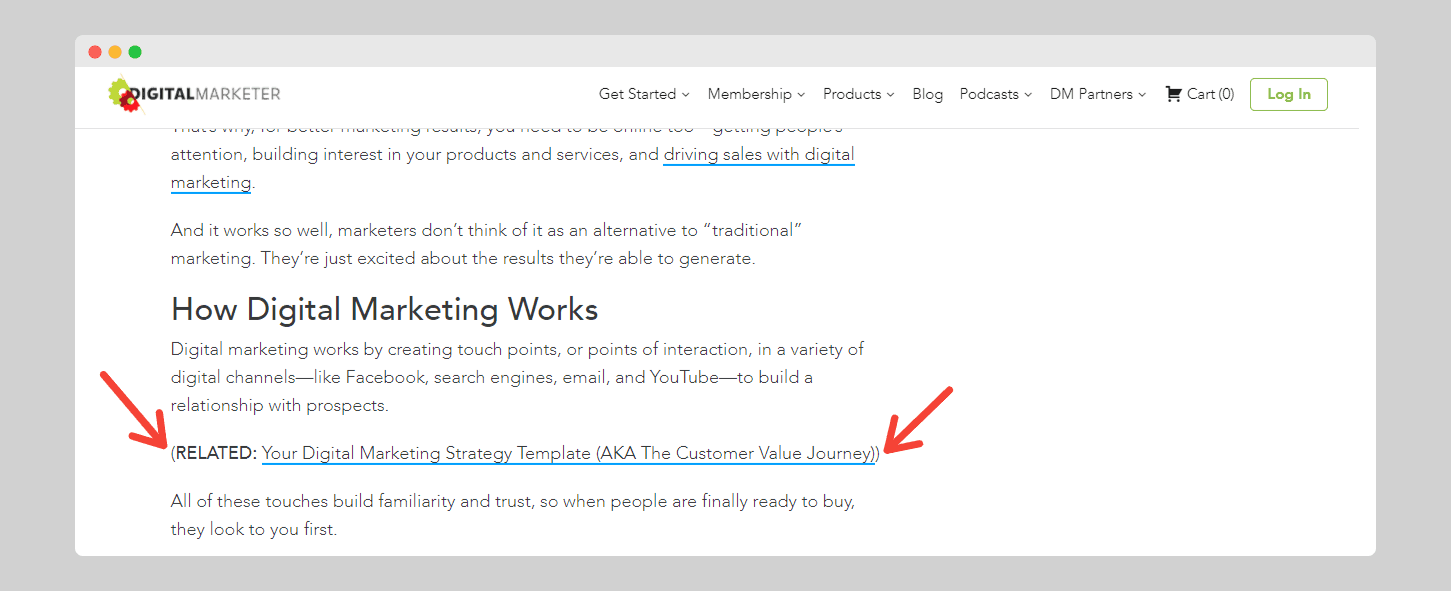The height and width of the screenshot is (591, 1451).
Task: Click the "How Digital Marketing Works" heading
Action: pos(384,309)
